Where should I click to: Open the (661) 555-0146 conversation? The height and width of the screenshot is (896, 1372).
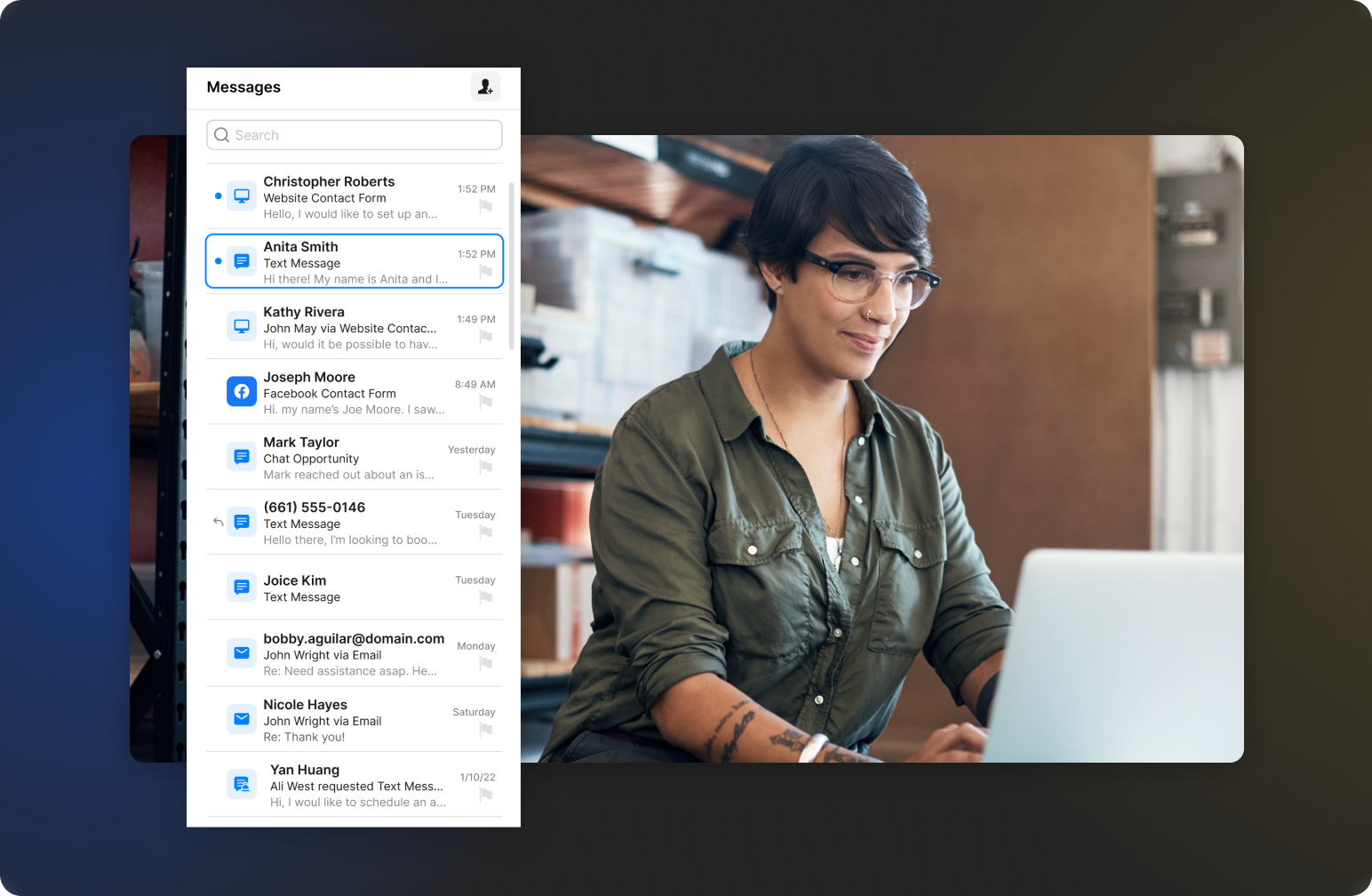315,508
